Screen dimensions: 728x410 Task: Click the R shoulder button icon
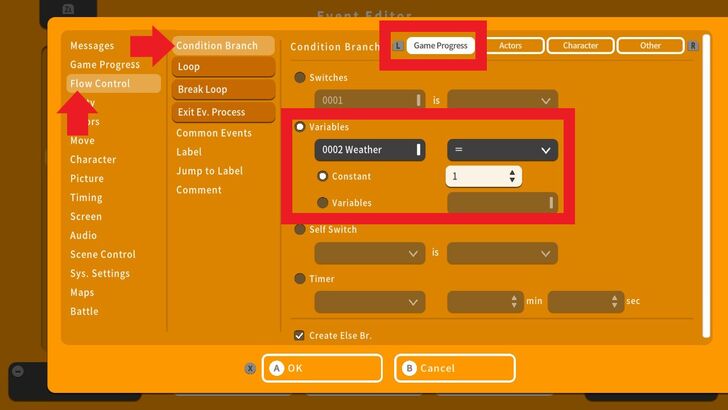pyautogui.click(x=693, y=46)
